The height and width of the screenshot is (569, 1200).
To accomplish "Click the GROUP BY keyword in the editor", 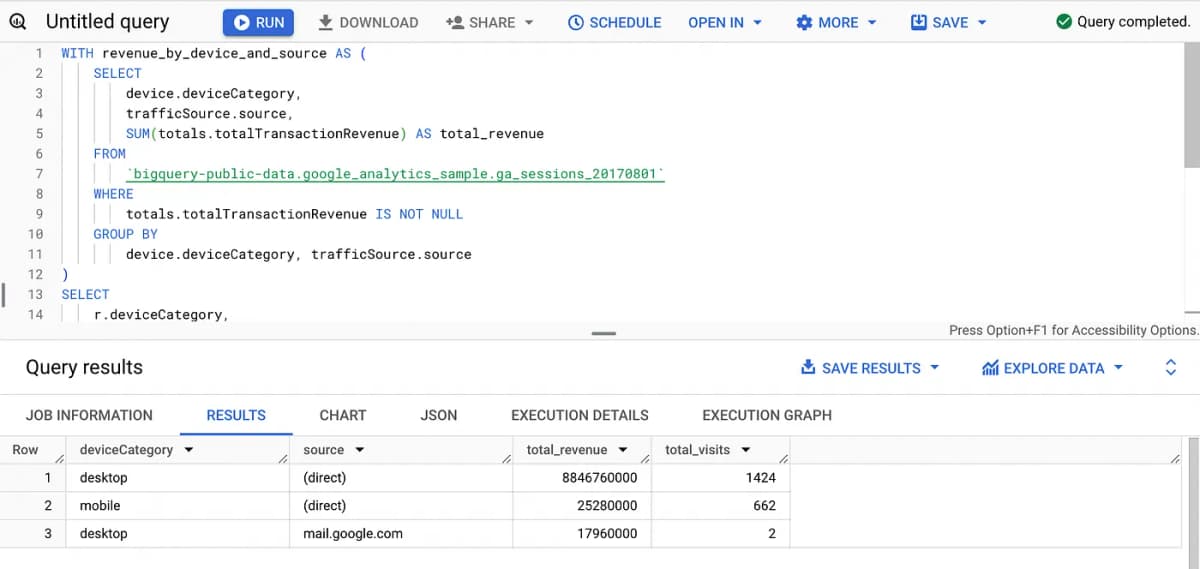I will pyautogui.click(x=126, y=234).
